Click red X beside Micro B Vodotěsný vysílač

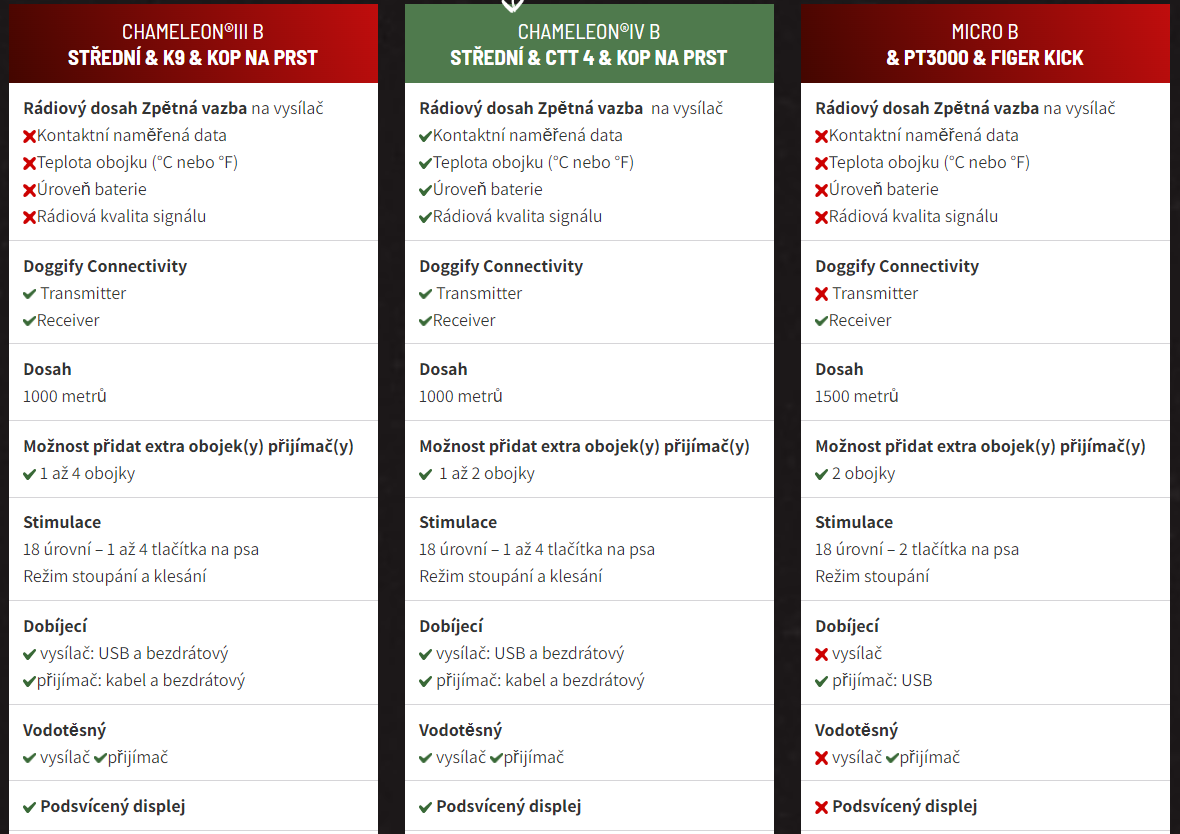[x=822, y=758]
